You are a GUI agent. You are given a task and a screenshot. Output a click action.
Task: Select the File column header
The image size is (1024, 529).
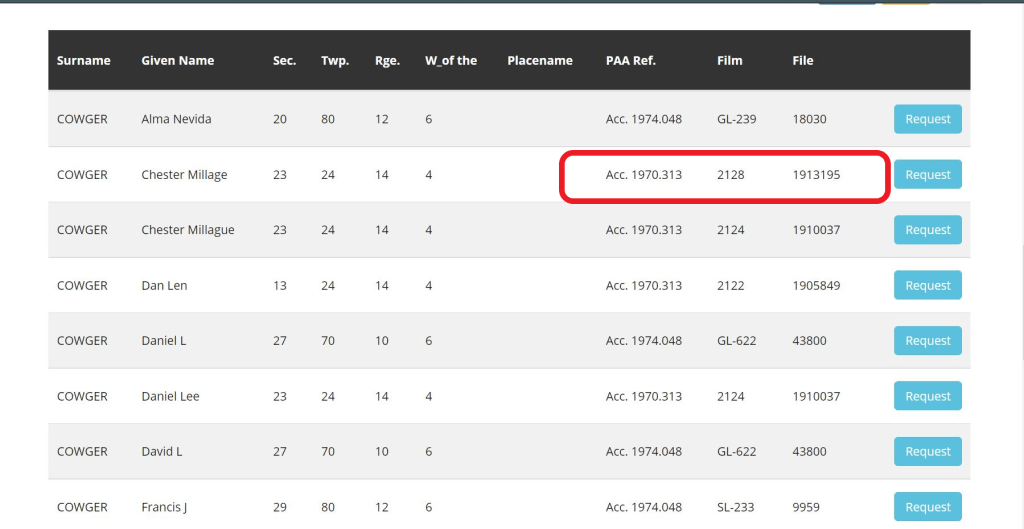pyautogui.click(x=803, y=61)
